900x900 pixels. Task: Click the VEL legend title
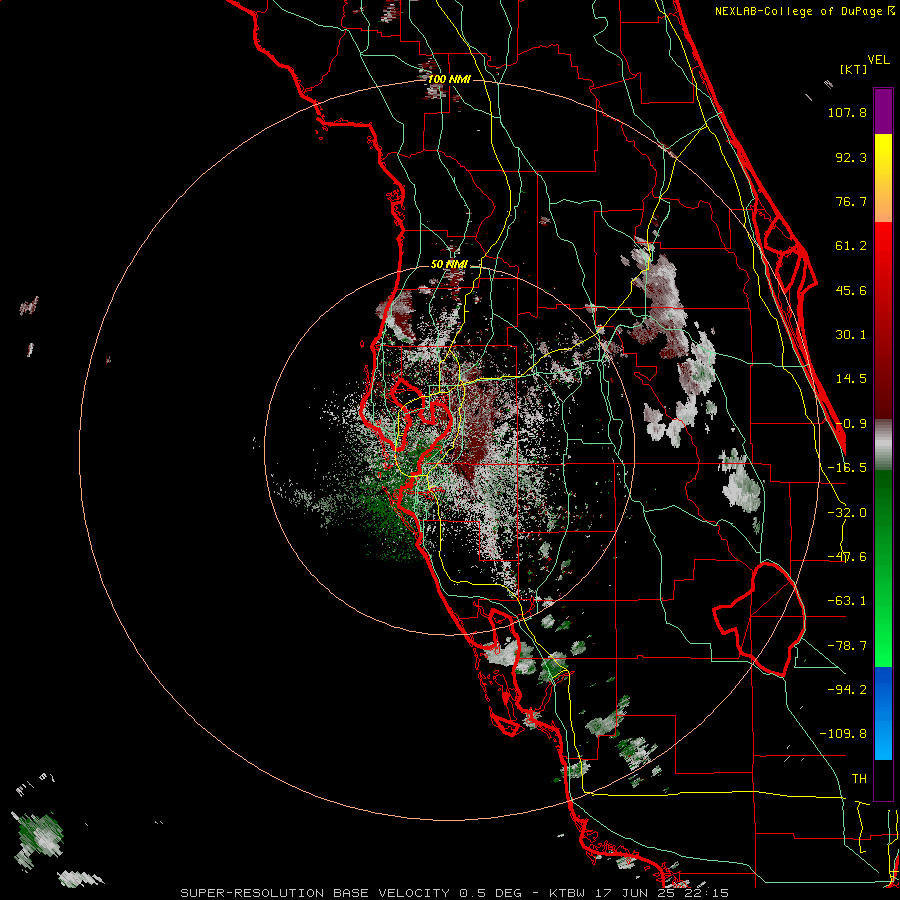point(878,60)
